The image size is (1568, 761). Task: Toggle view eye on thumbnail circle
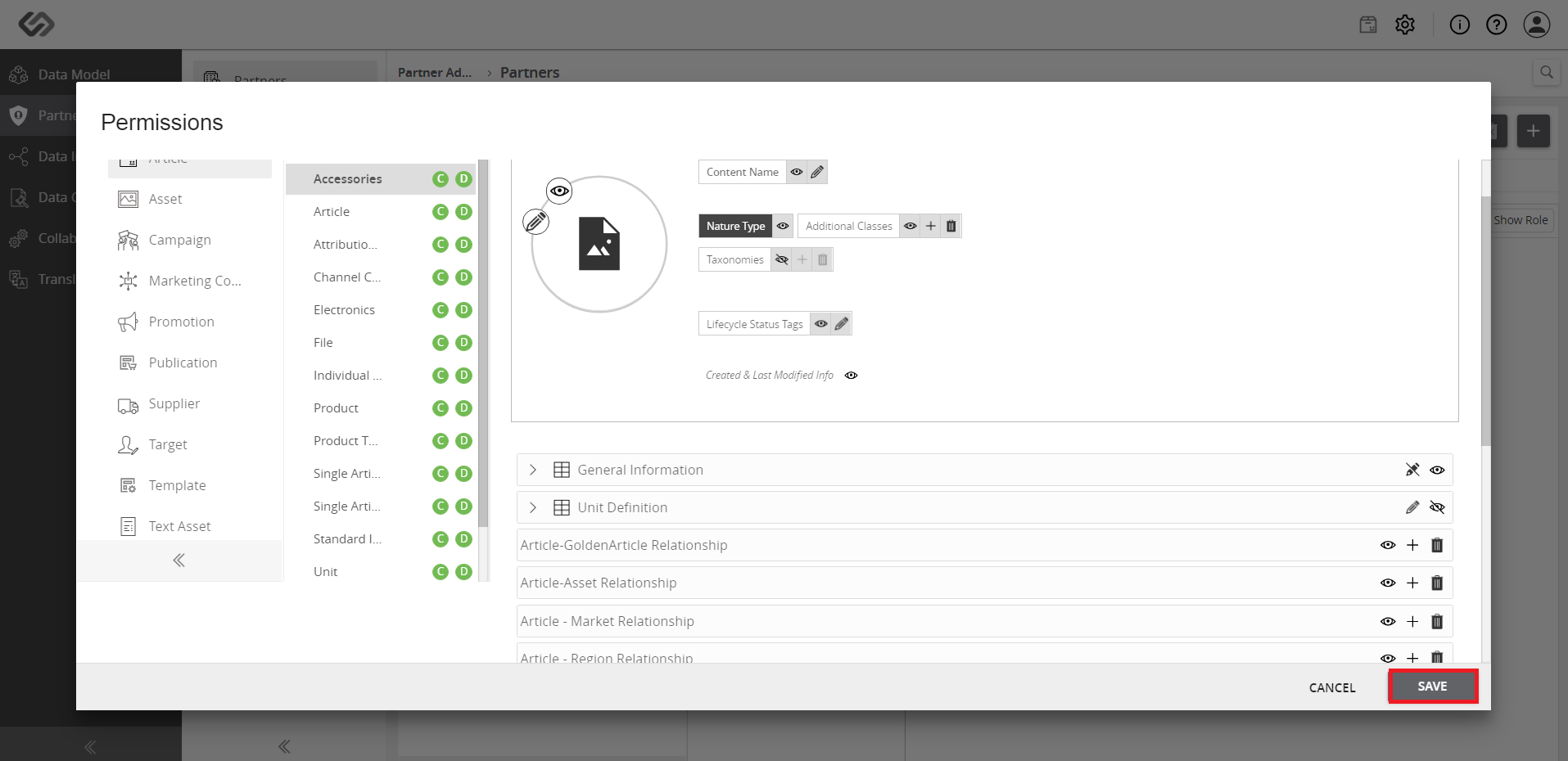coord(559,191)
